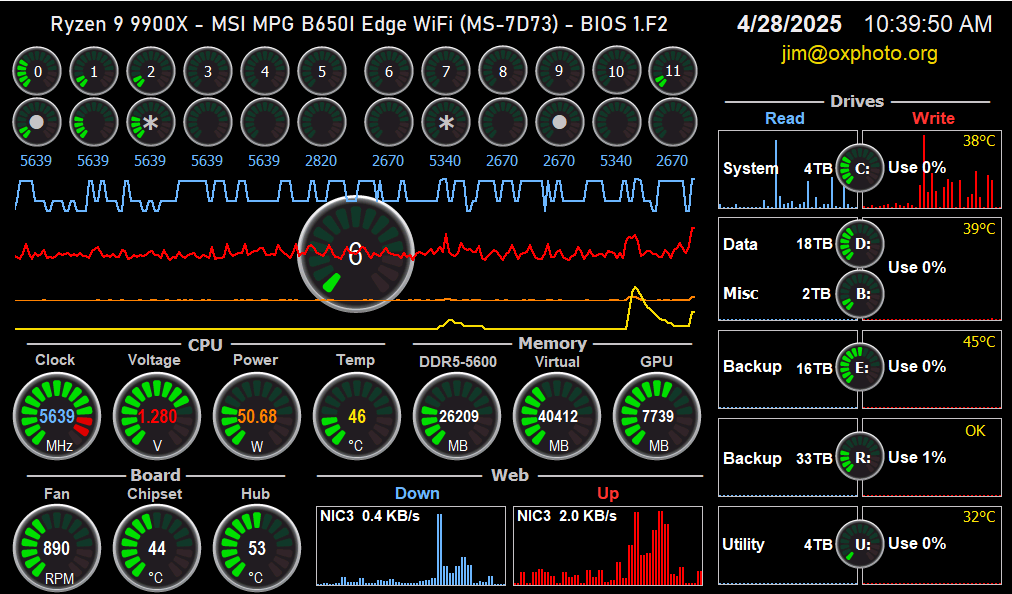Screen dimensions: 1012x594
Task: Click the Drives section header
Action: pos(857,101)
